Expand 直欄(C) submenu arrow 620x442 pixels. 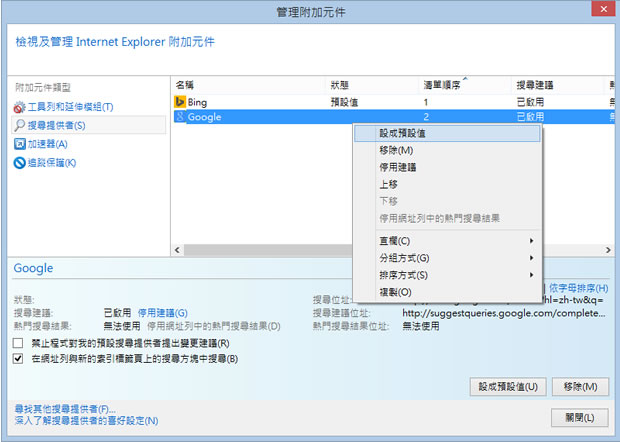coord(531,241)
